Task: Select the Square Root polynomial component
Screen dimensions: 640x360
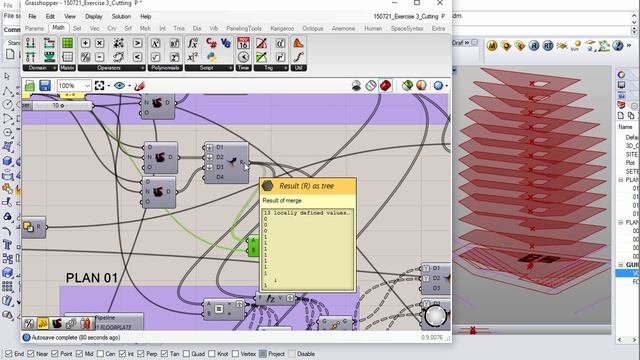Action: [x=155, y=57]
